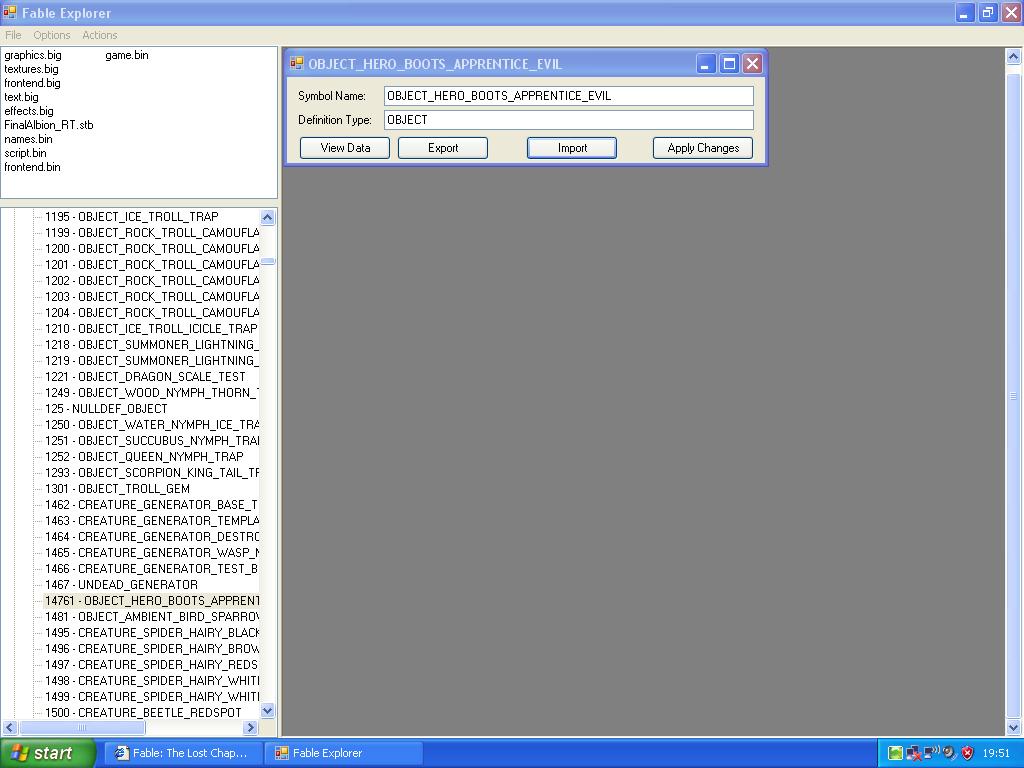
Task: Click the volume speaker tray icon
Action: coord(949,753)
